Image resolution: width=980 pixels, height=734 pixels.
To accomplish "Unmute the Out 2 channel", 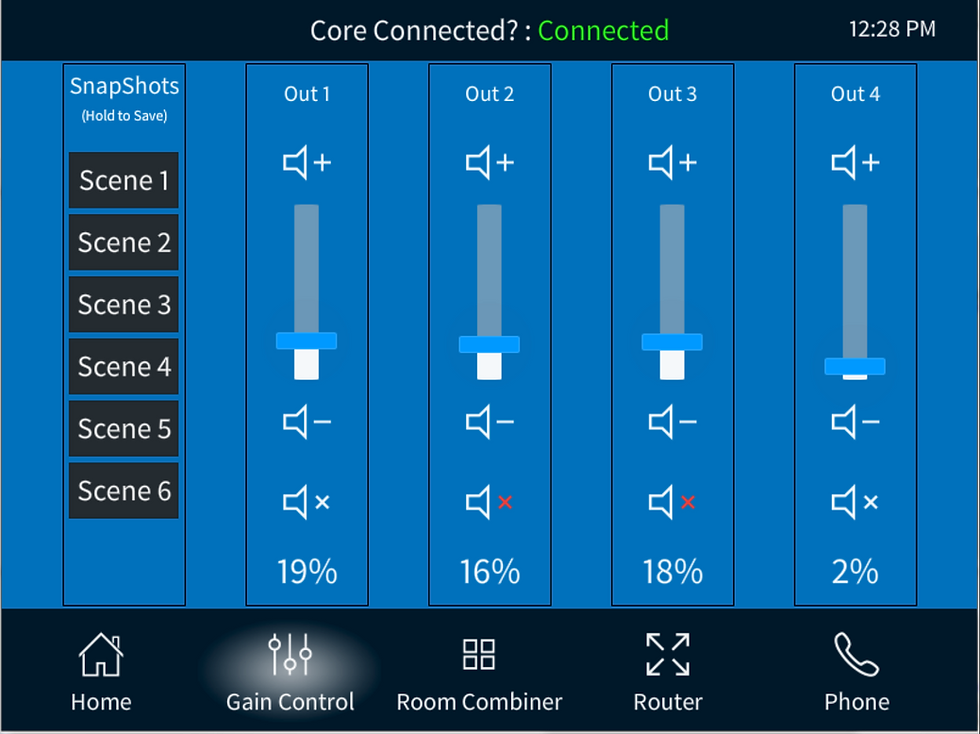I will click(489, 501).
